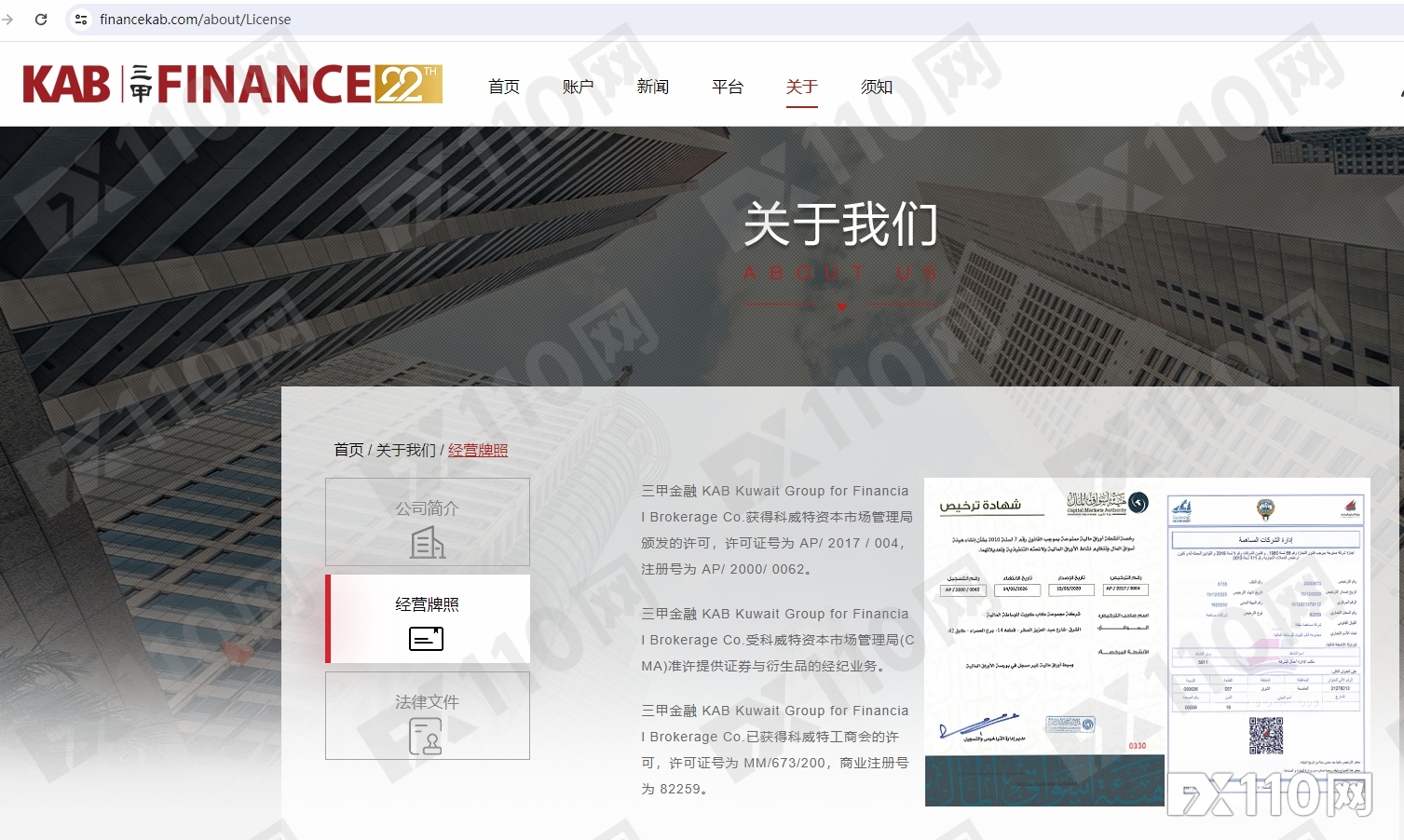The image size is (1404, 840).
Task: Select the 关于 menu item
Action: 802,87
